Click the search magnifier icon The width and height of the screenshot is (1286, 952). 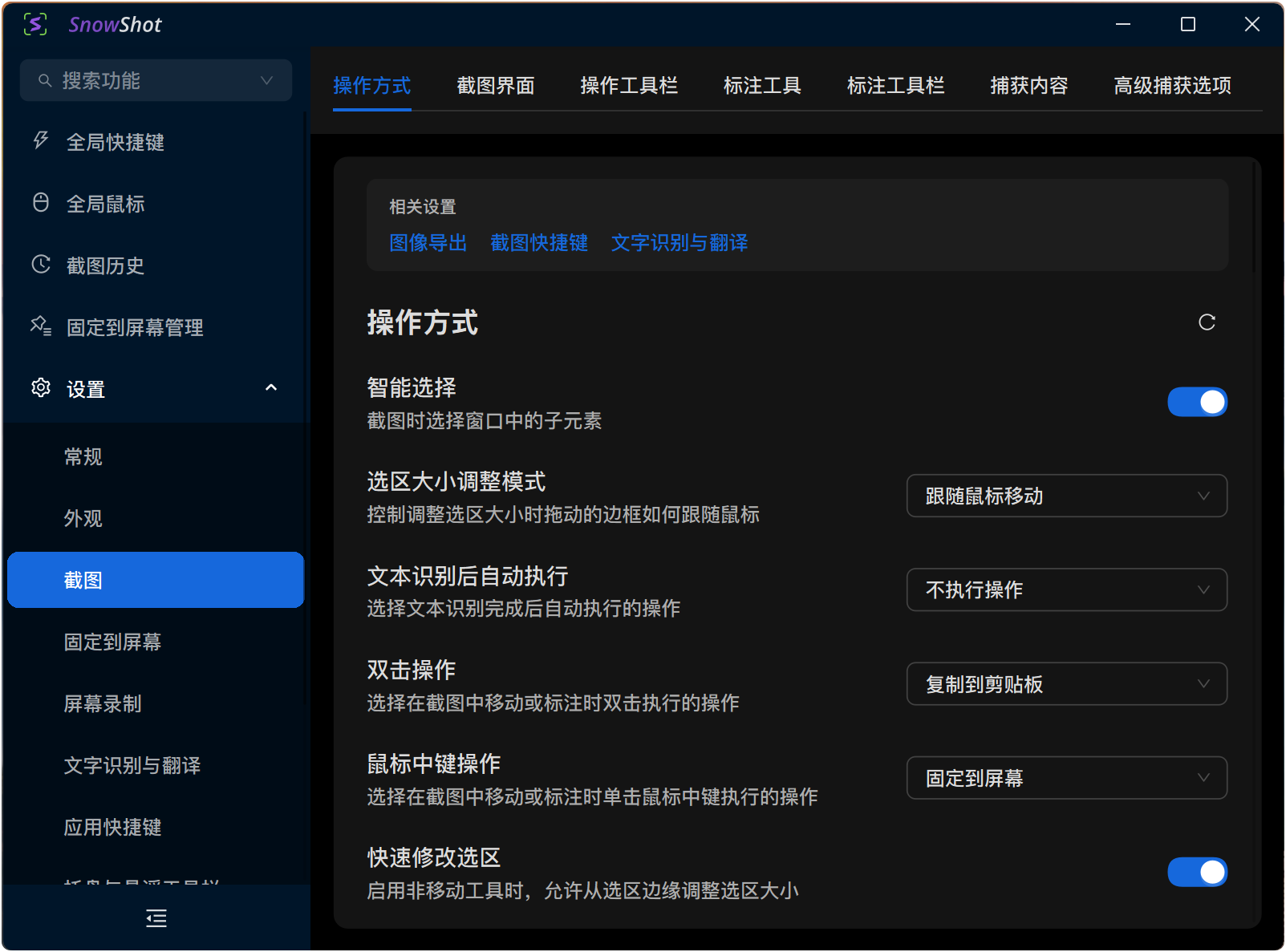45,81
